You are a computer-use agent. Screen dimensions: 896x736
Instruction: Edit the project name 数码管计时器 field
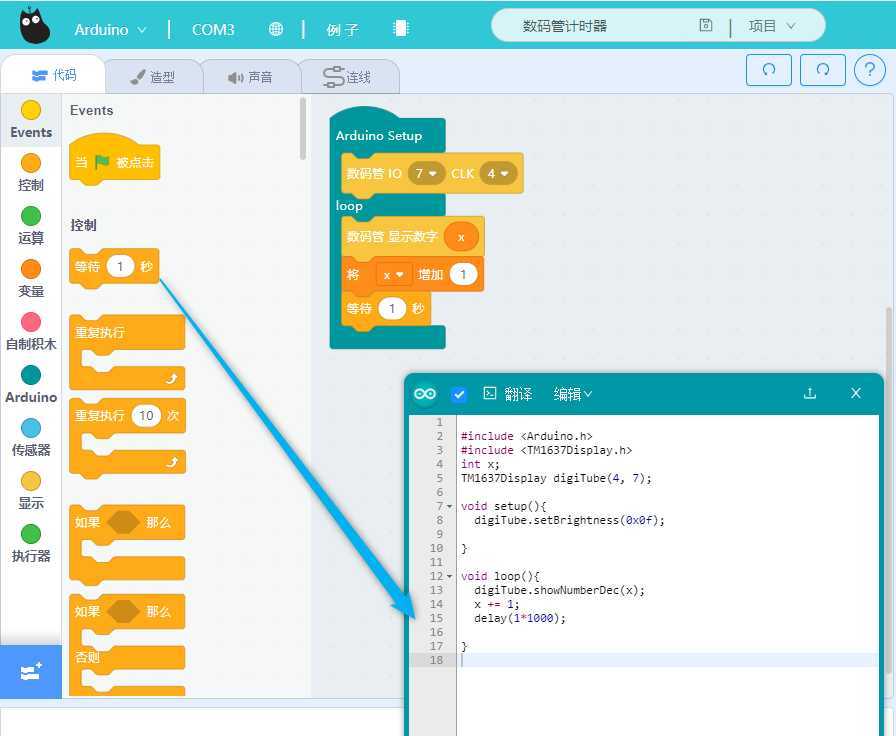(564, 26)
